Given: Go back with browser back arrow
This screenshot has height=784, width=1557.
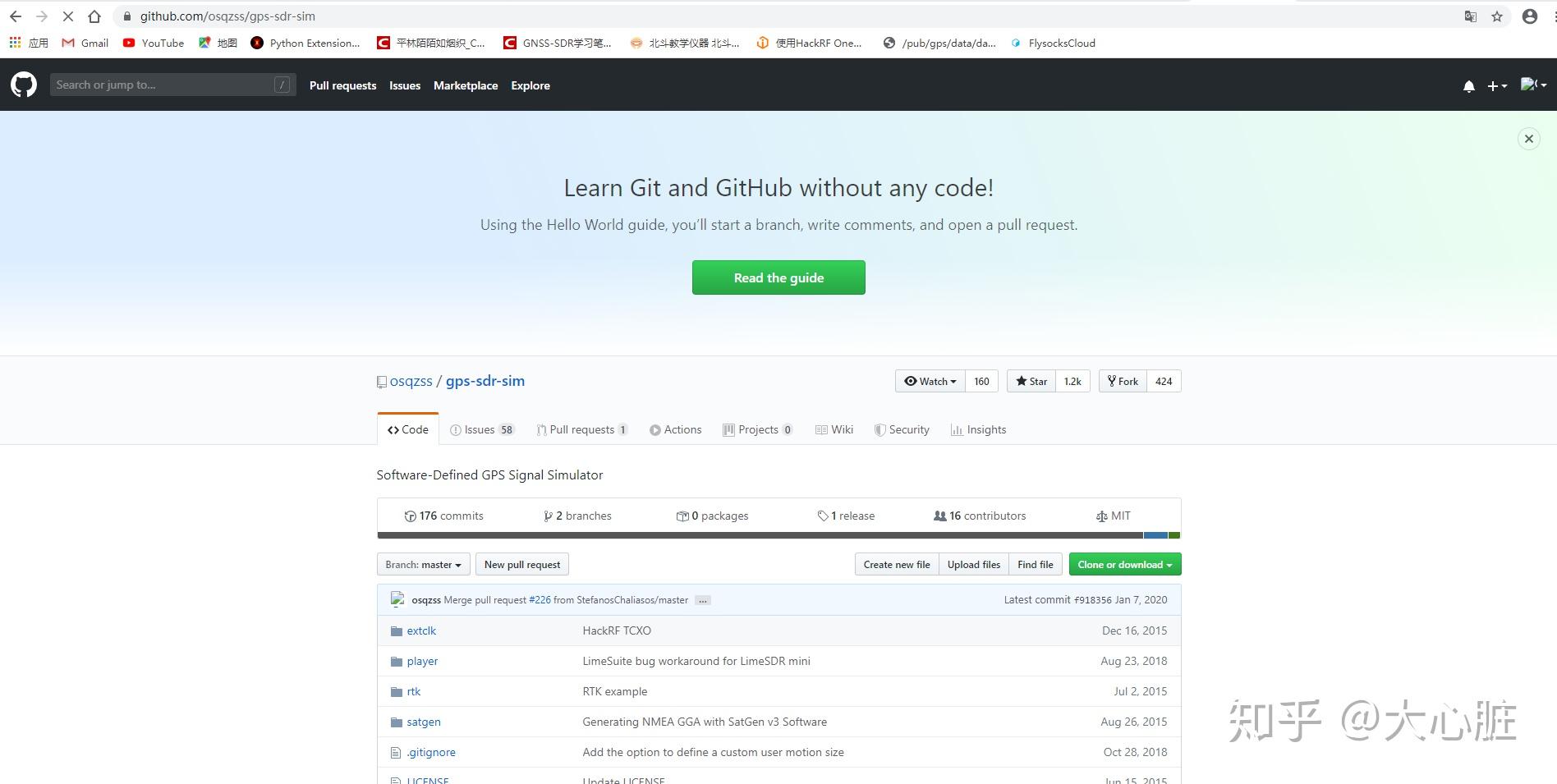Looking at the screenshot, I should 16,16.
